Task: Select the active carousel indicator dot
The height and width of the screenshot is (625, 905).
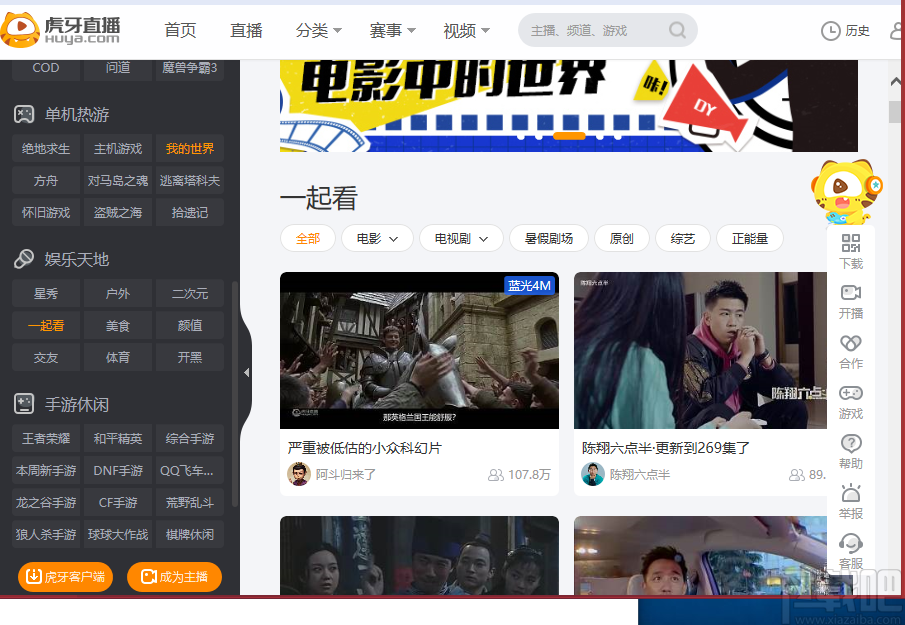Action: pos(569,135)
